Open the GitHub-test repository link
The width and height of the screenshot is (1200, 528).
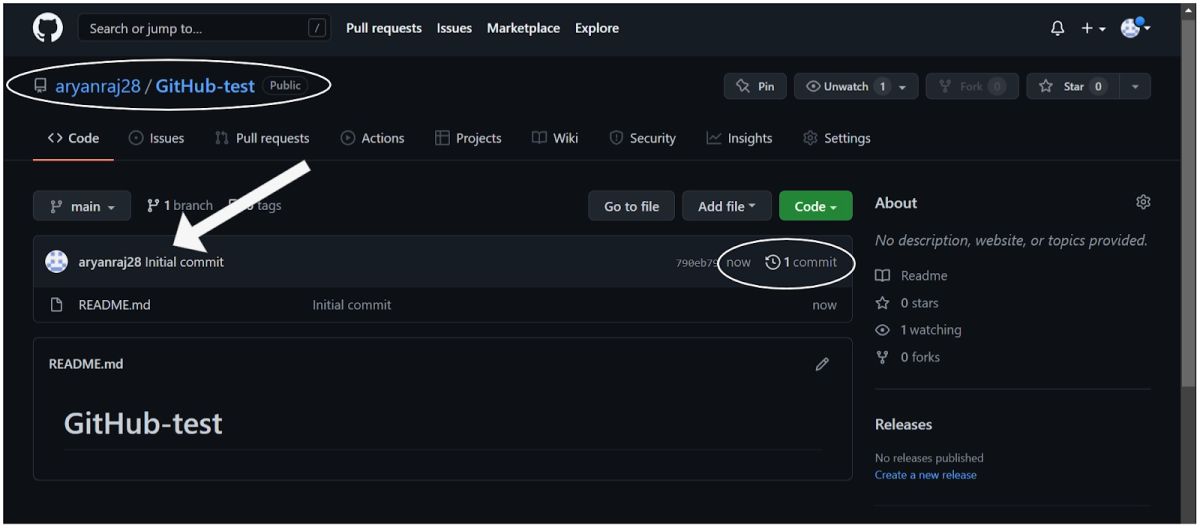point(205,86)
